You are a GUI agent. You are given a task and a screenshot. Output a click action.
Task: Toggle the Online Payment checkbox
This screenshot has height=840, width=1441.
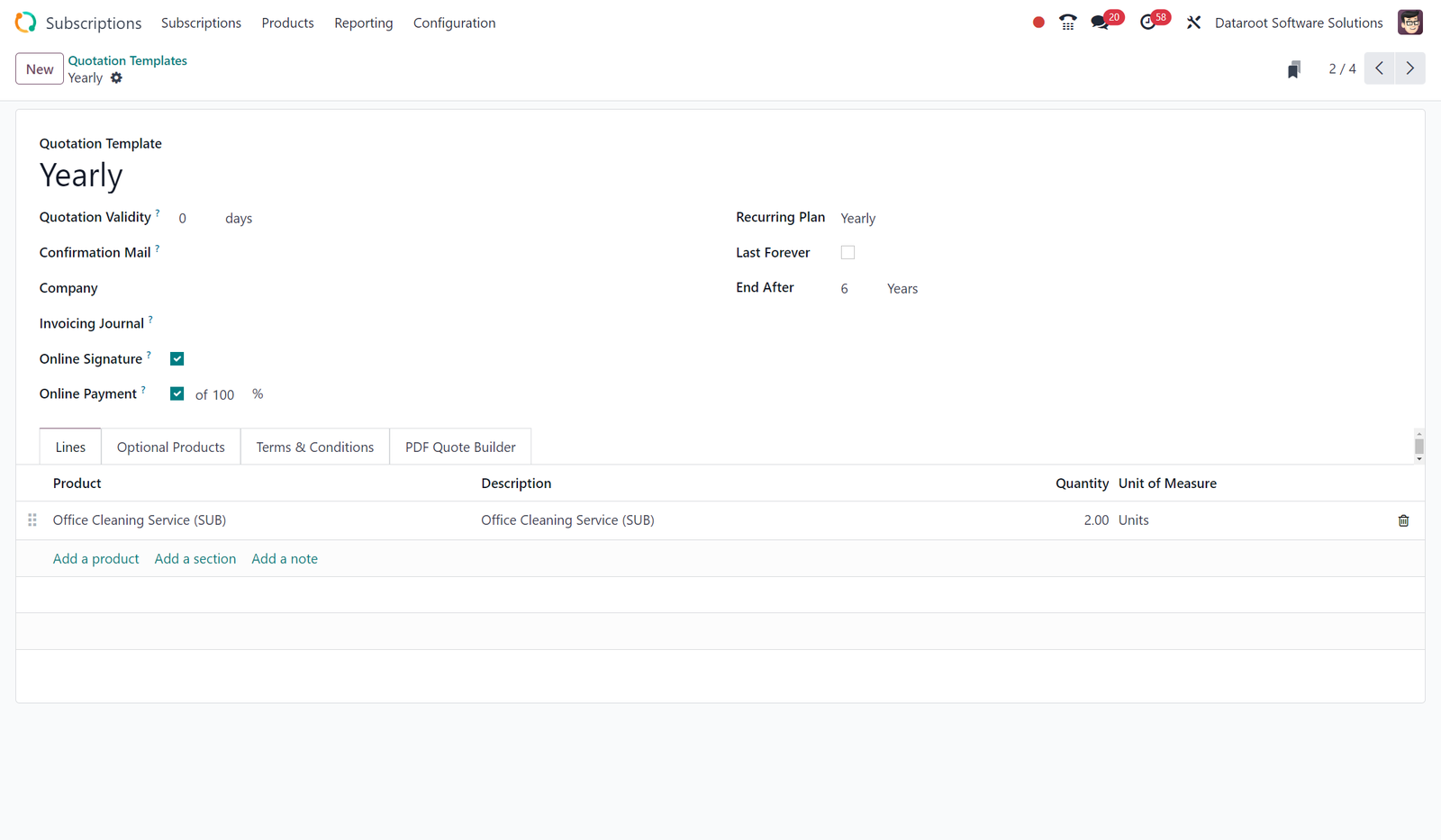coord(177,394)
